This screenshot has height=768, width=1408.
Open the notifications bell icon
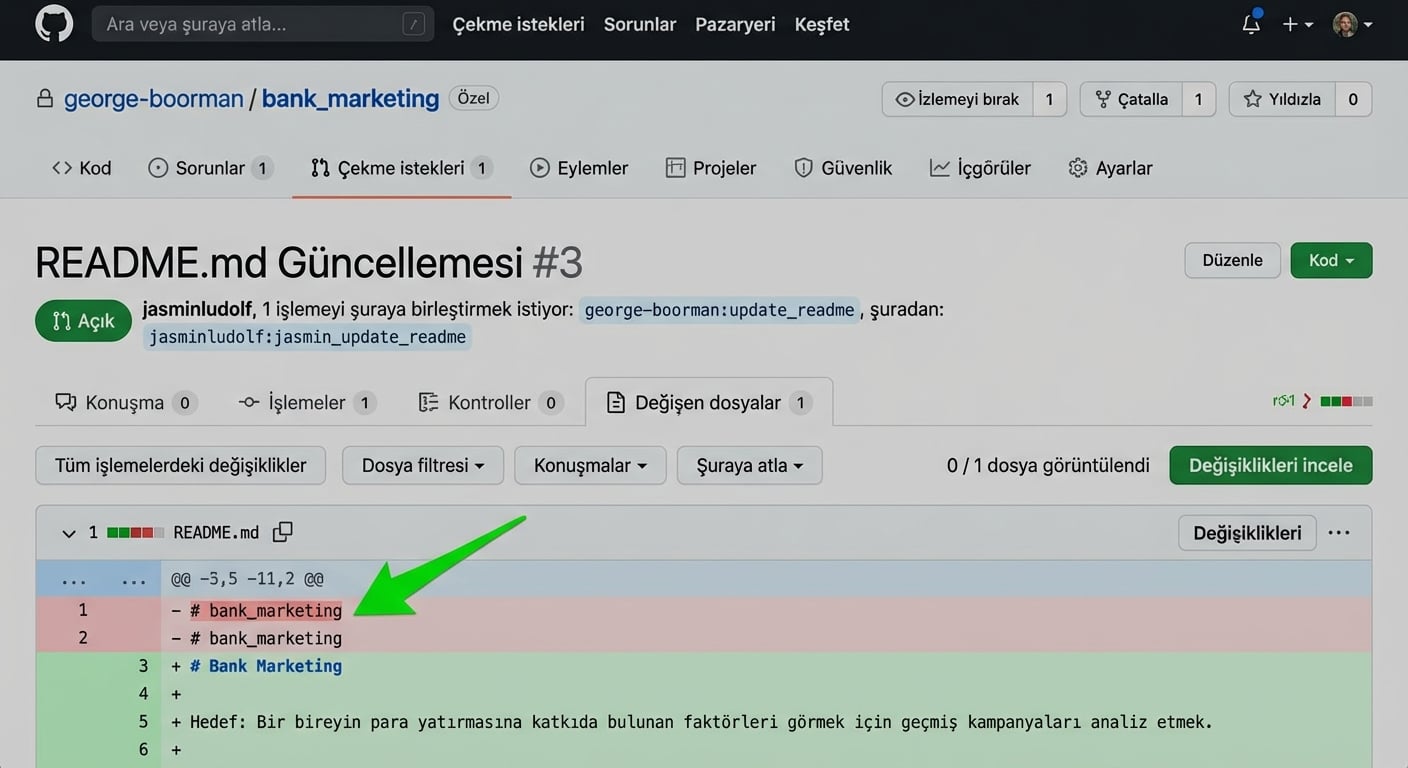click(x=1249, y=25)
